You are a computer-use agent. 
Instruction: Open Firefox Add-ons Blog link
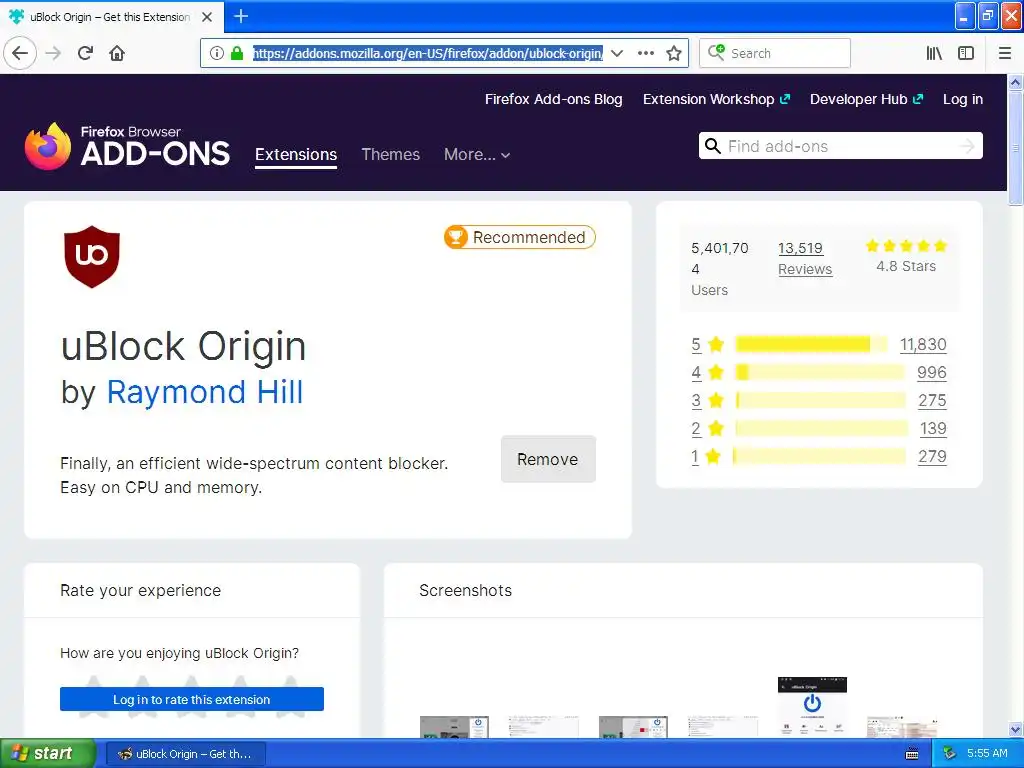click(553, 99)
